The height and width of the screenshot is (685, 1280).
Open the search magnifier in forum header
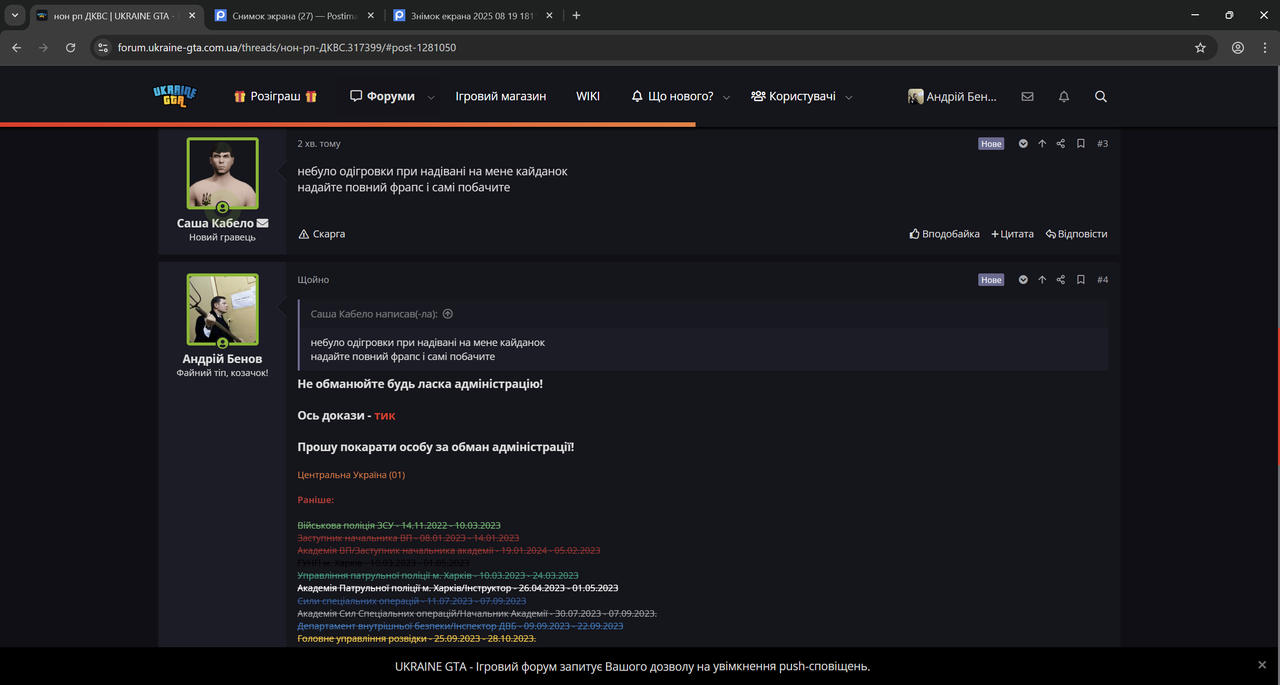coord(1101,97)
